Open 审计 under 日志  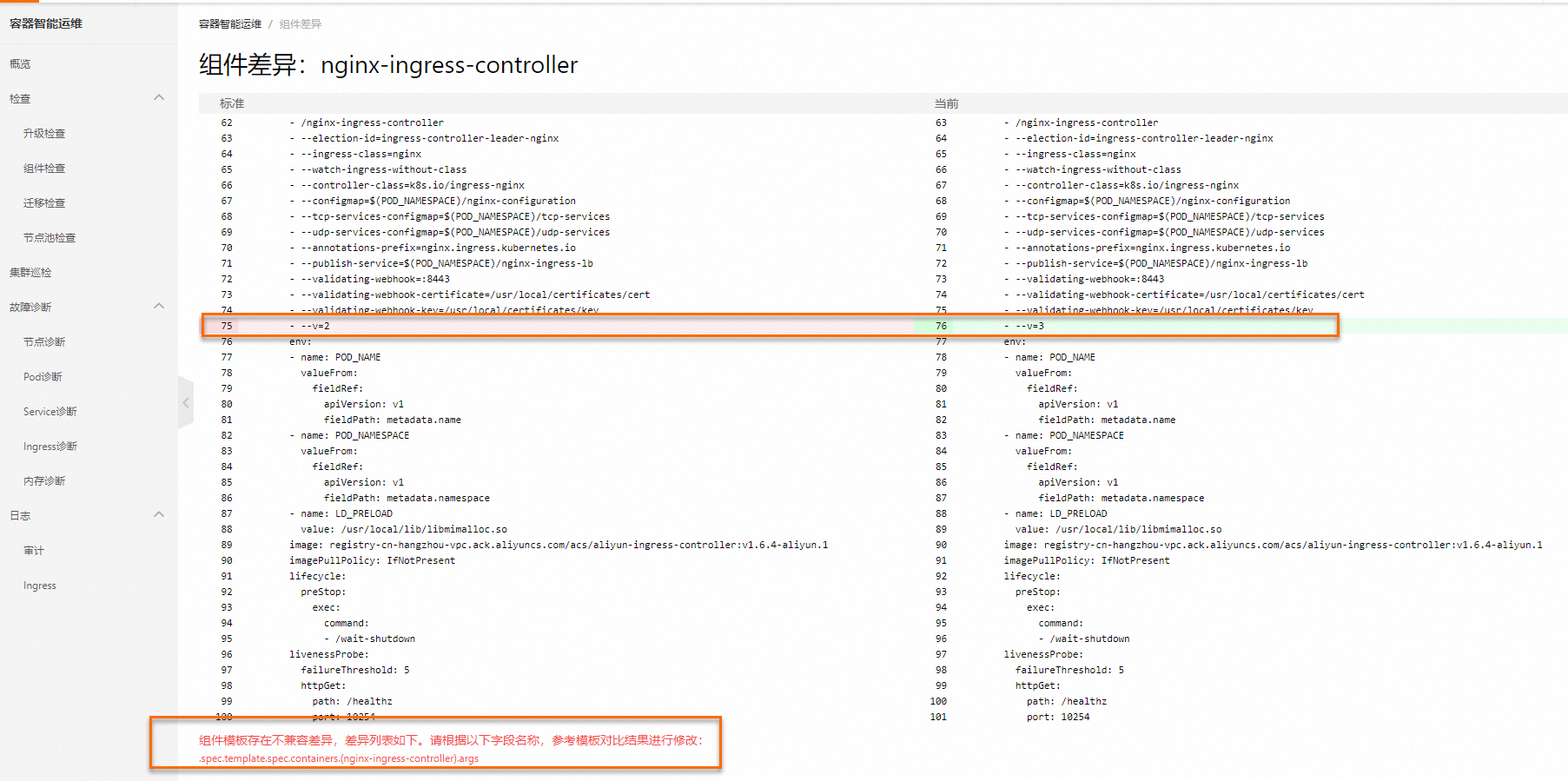[34, 551]
